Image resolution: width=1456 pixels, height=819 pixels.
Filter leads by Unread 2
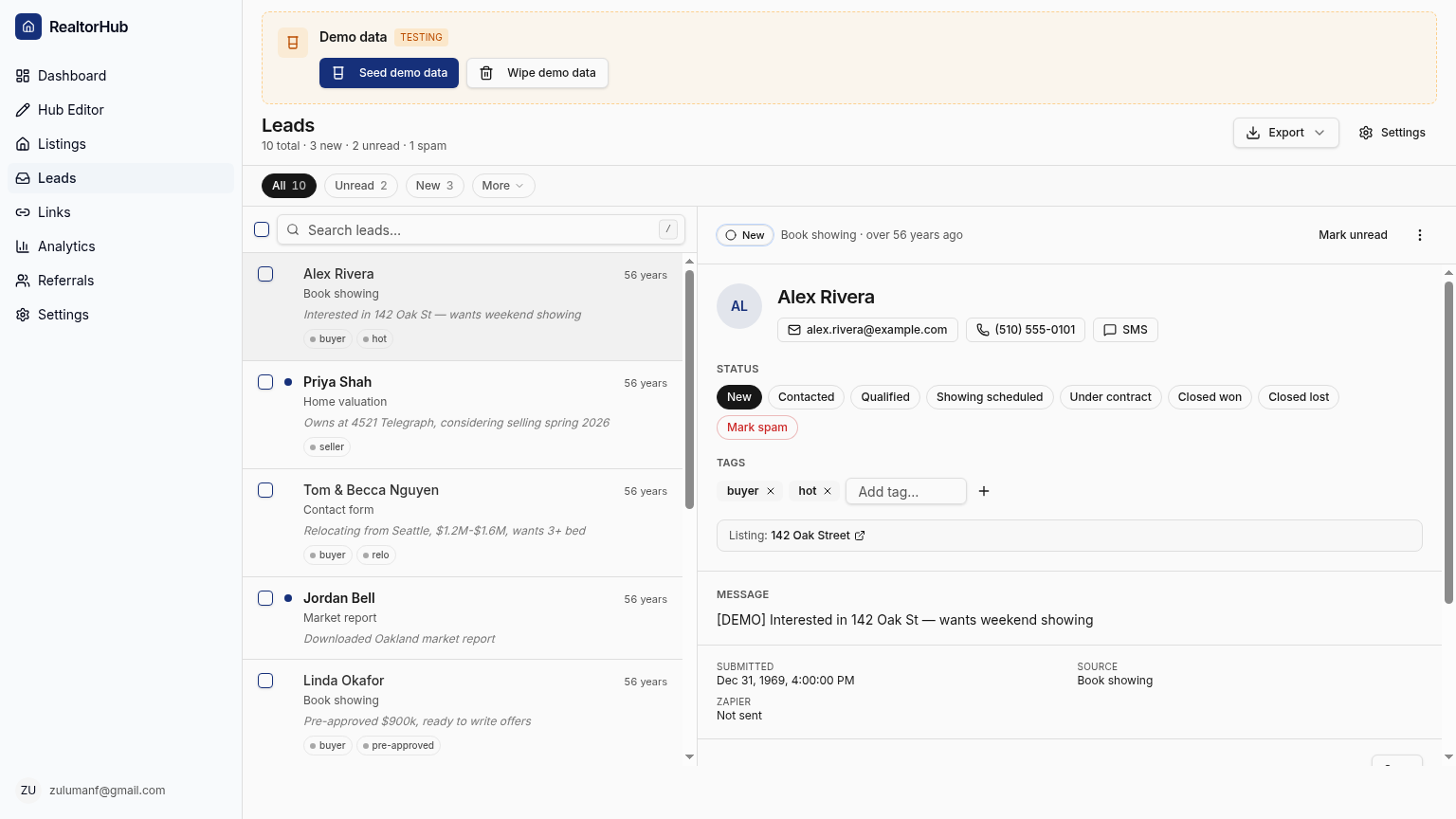coord(361,186)
